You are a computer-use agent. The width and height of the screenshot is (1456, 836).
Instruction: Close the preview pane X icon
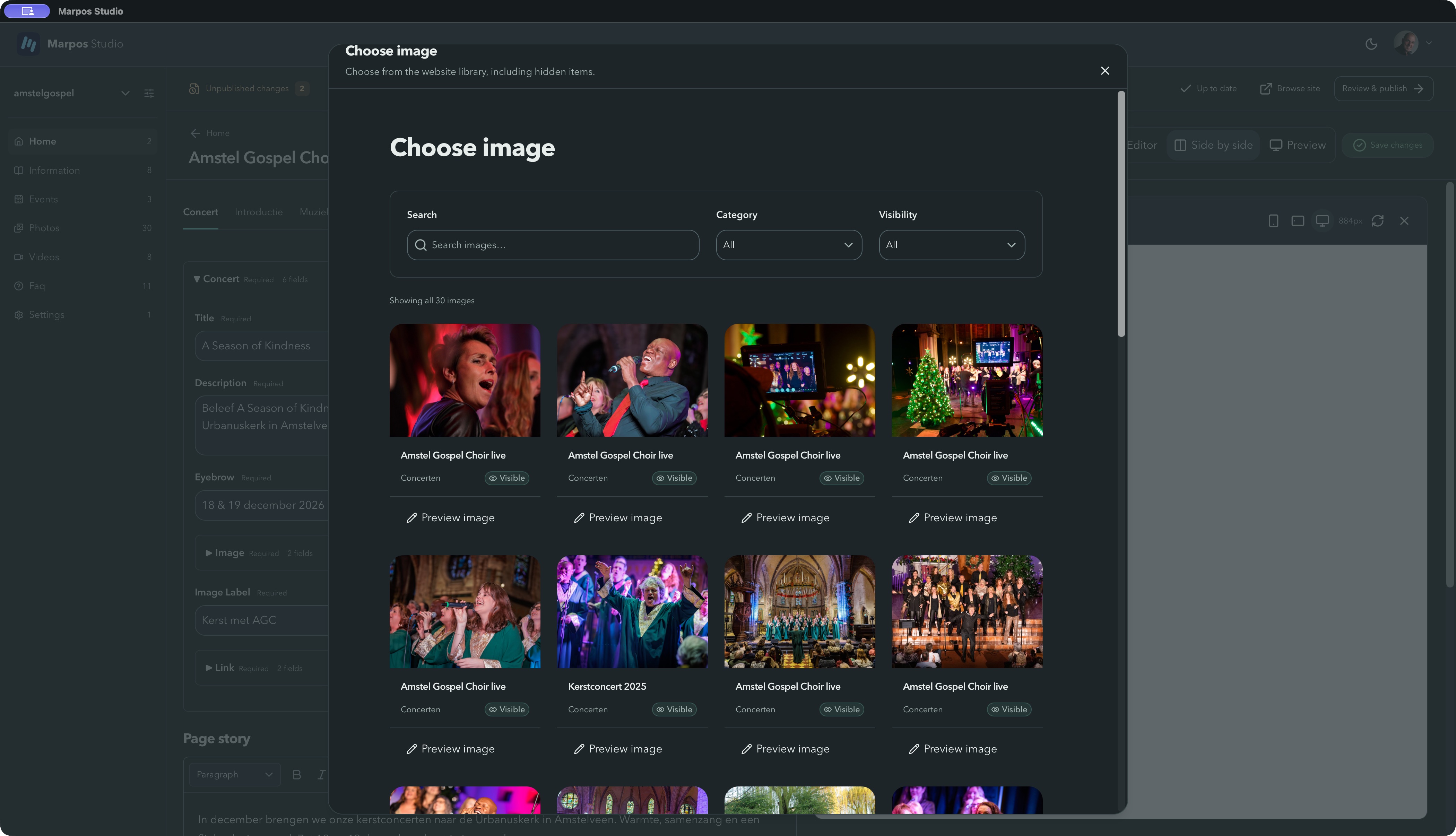1404,221
